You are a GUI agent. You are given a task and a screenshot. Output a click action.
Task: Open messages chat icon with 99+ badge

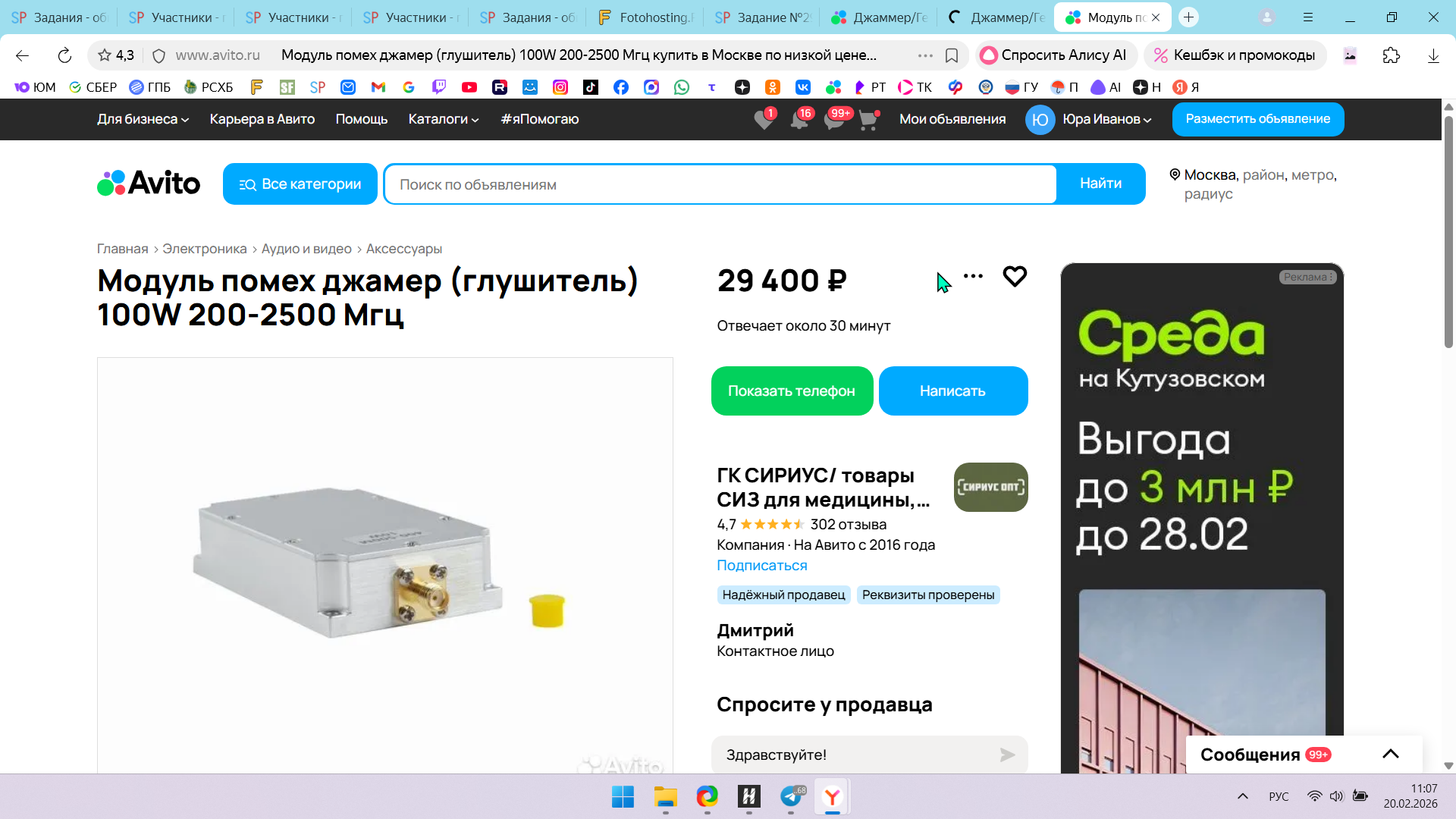pyautogui.click(x=834, y=120)
